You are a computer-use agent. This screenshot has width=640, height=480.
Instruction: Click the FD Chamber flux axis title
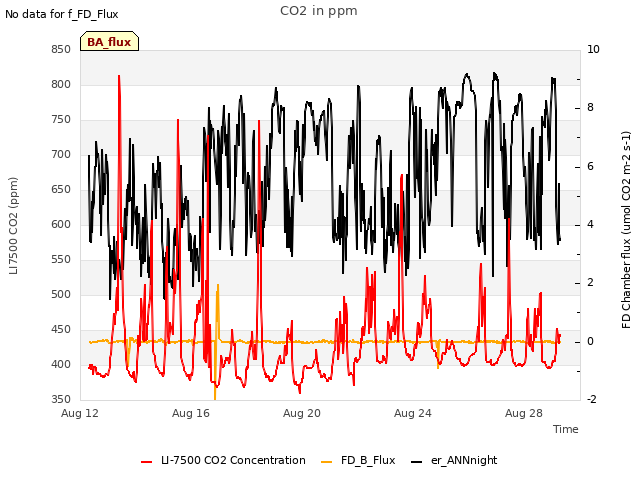626,230
